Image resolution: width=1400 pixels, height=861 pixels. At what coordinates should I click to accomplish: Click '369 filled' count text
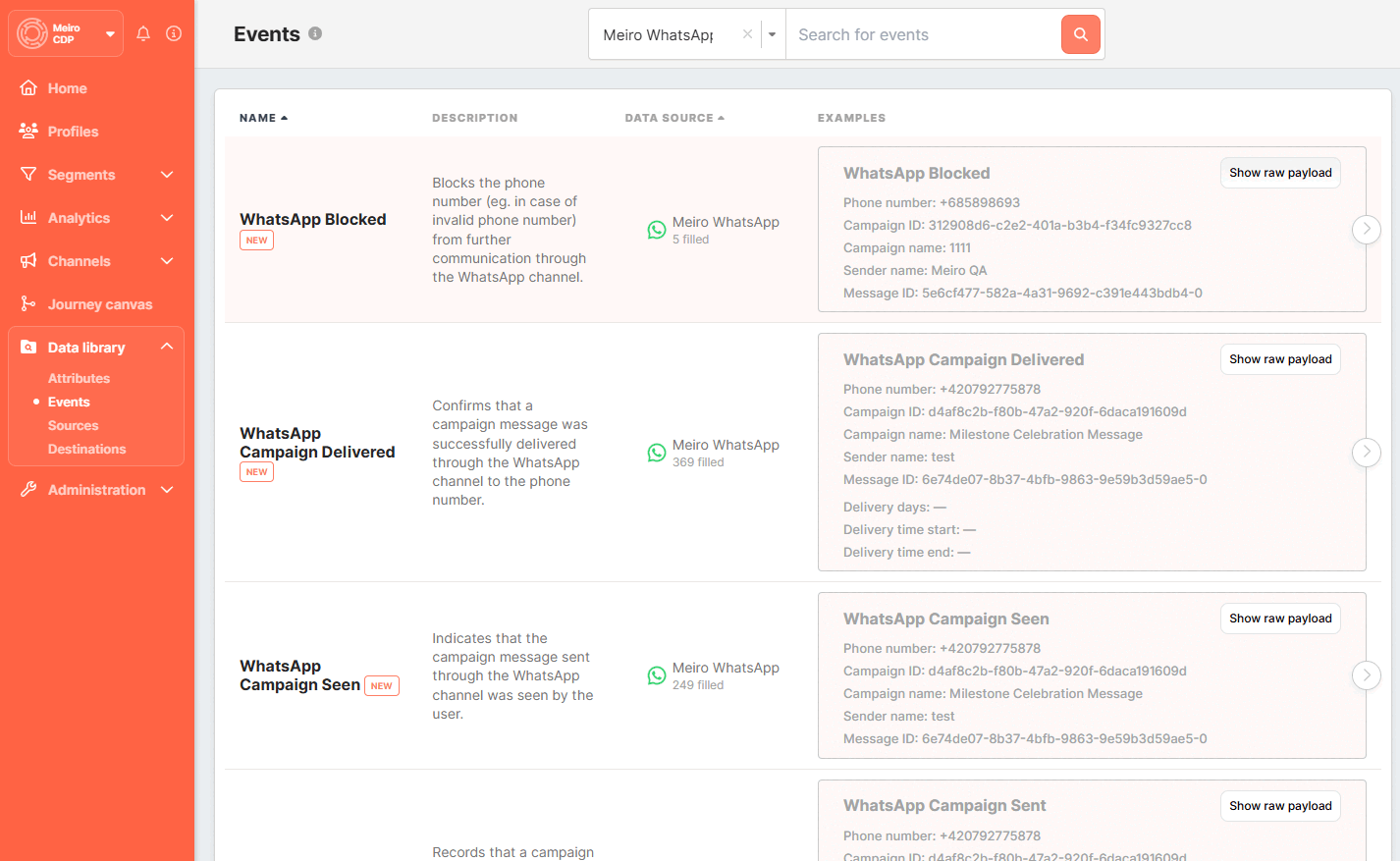[x=698, y=462]
